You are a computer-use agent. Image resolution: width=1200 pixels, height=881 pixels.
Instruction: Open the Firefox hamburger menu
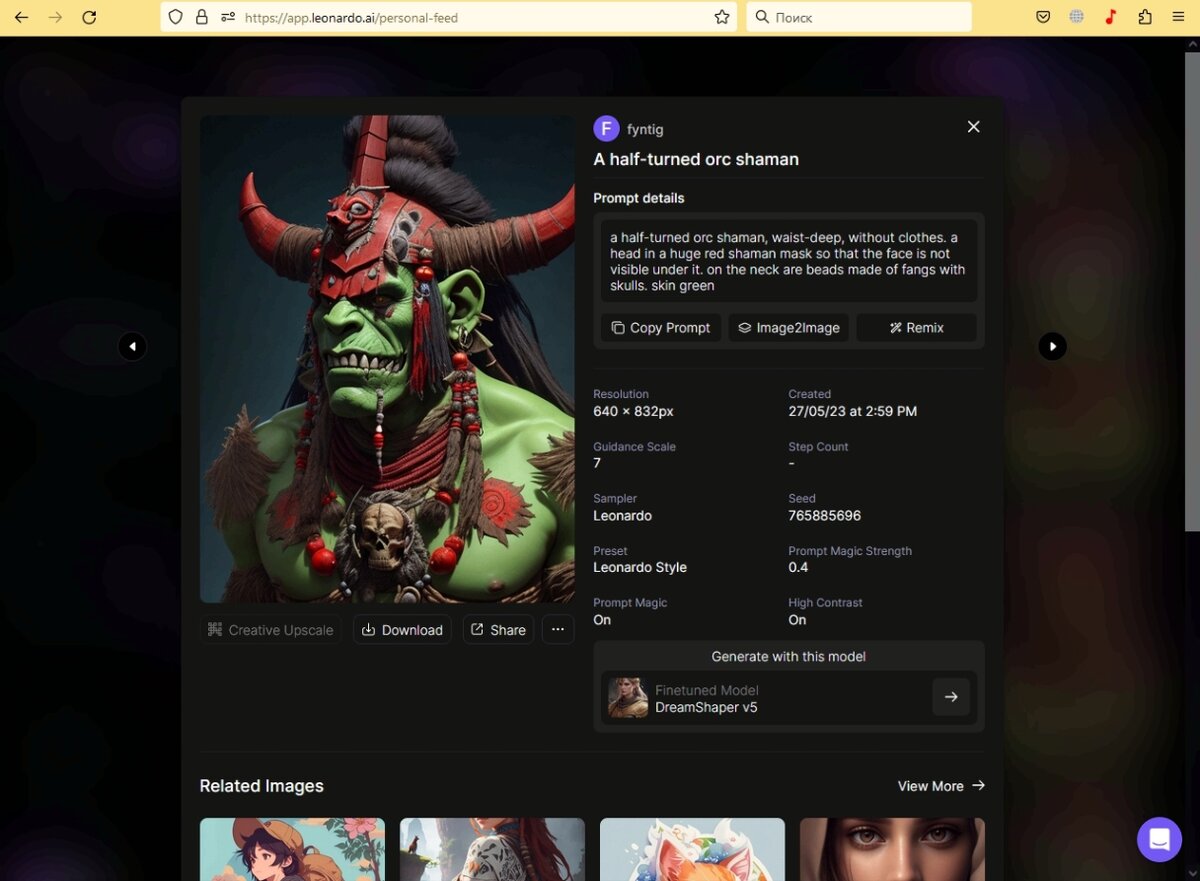[x=1179, y=17]
